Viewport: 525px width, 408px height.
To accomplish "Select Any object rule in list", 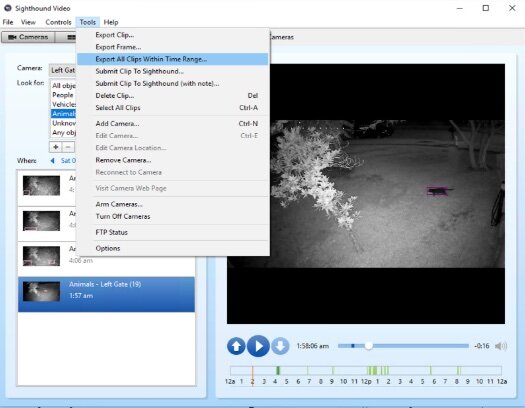I will pos(63,133).
